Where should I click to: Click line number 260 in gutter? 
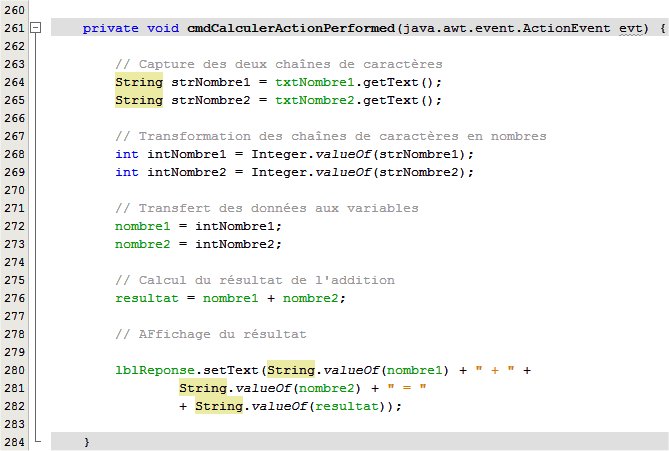tap(15, 10)
